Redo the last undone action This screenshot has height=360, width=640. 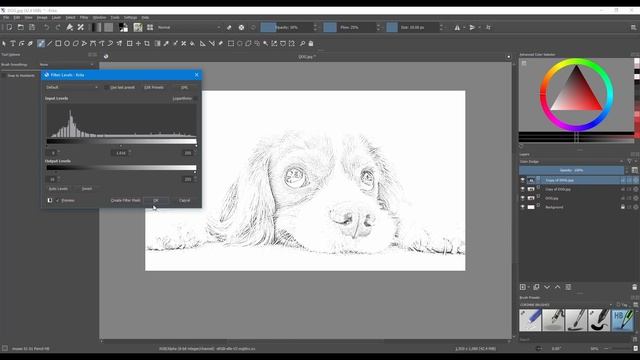coord(58,27)
